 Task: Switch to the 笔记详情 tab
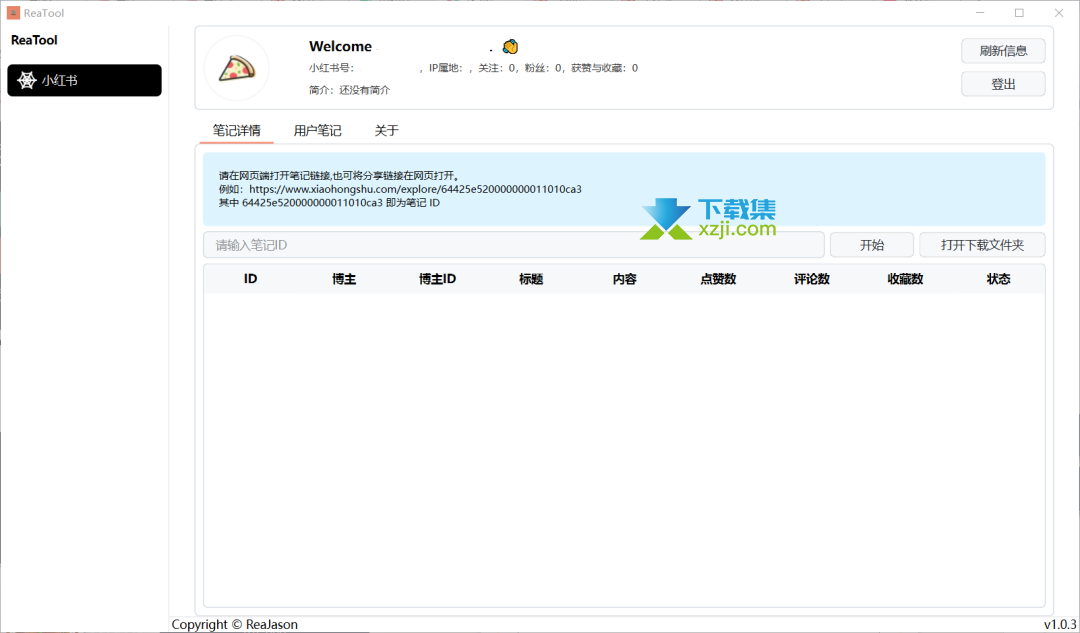point(236,130)
